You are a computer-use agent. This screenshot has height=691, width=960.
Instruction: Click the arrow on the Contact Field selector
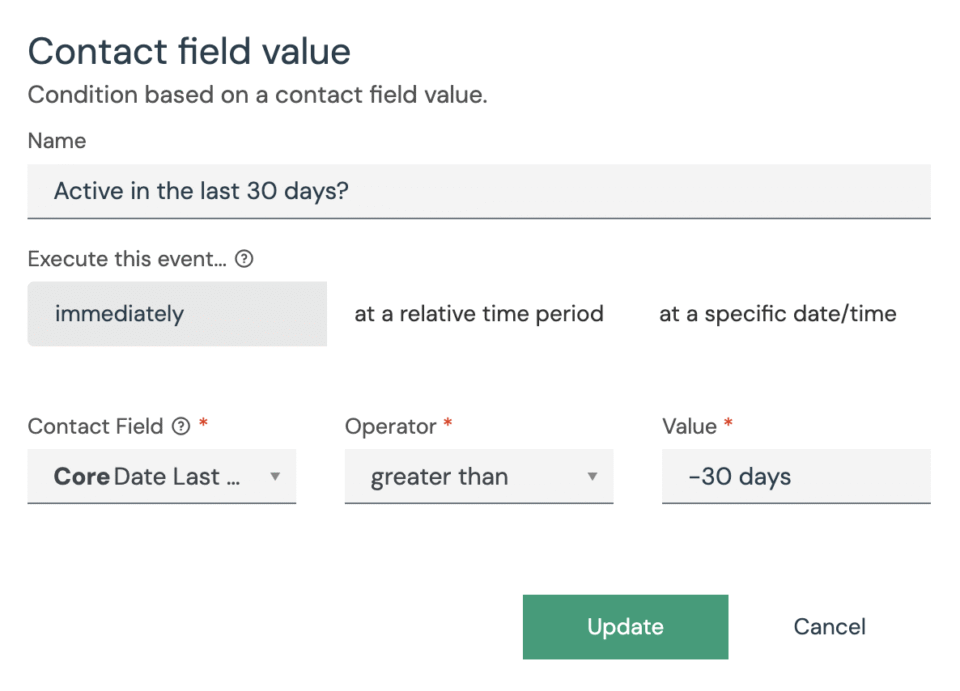click(275, 477)
